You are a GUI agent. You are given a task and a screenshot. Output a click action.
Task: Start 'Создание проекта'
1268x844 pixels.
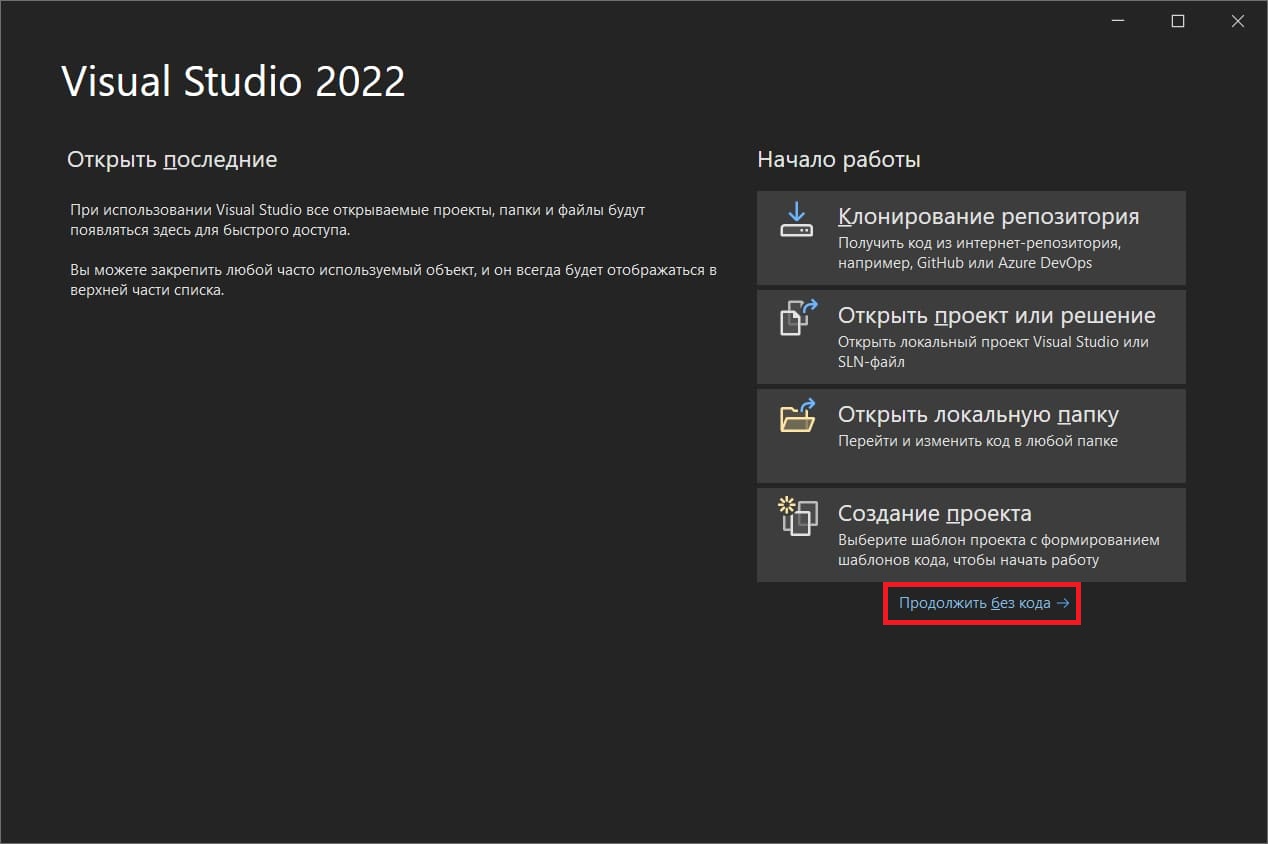point(971,535)
